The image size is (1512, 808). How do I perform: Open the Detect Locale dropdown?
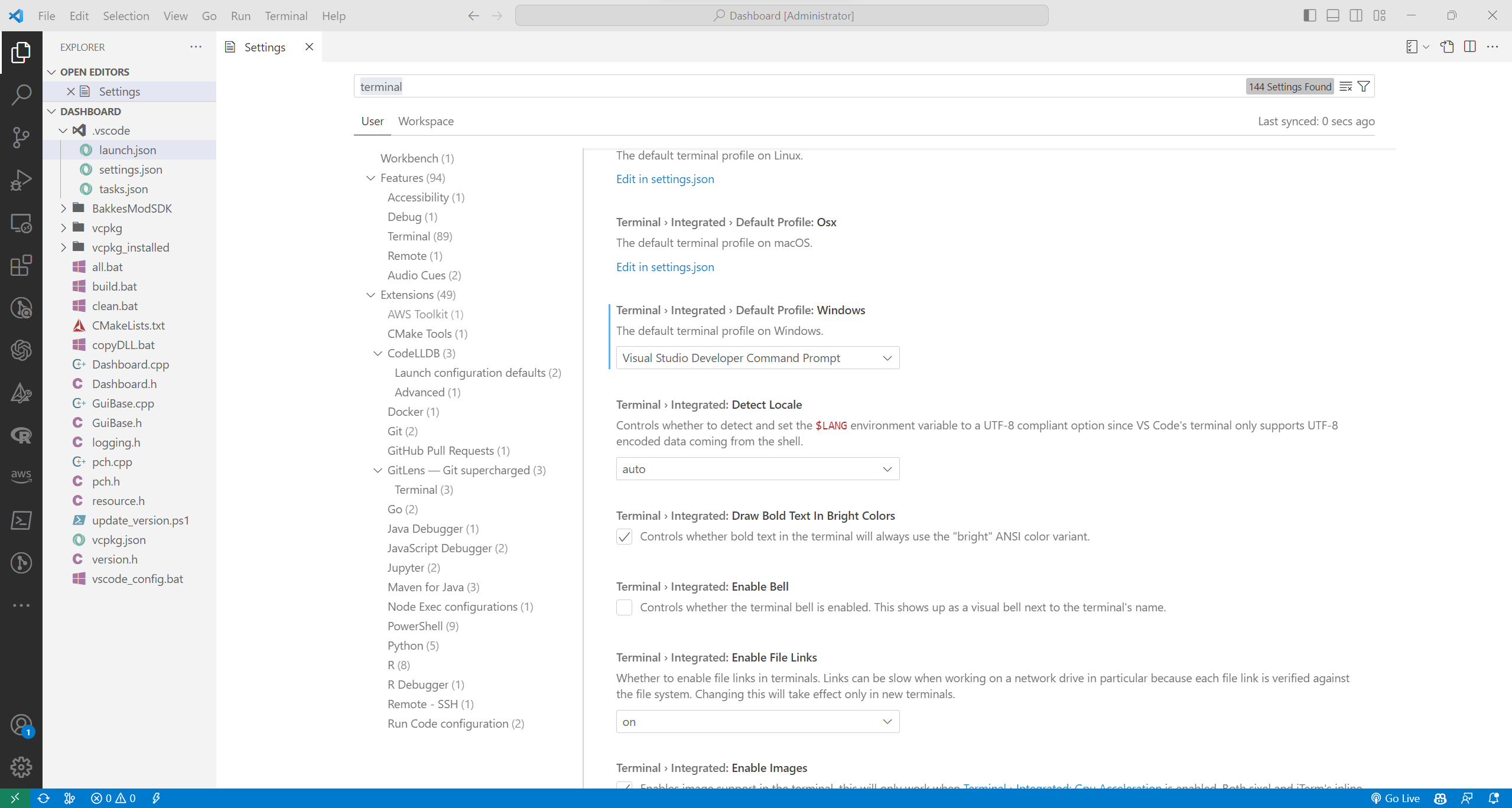click(x=757, y=469)
